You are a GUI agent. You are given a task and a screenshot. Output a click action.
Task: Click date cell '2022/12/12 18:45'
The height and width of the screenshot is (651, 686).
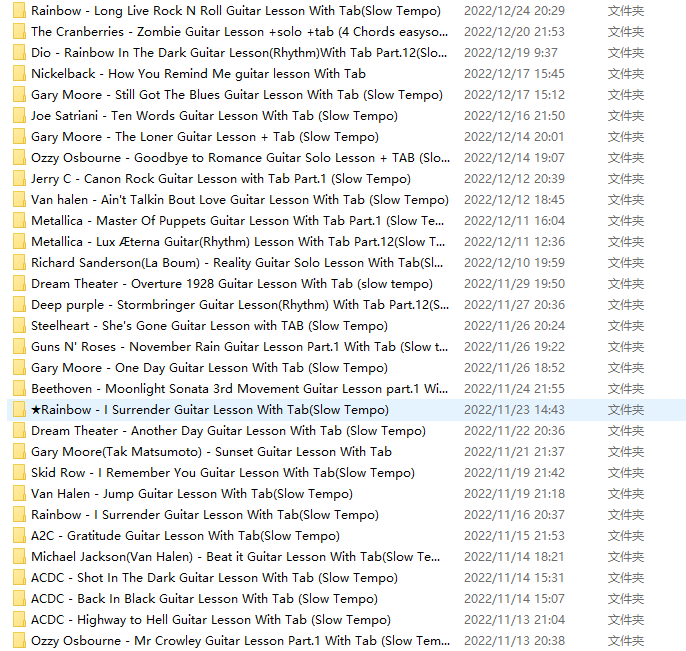point(514,200)
